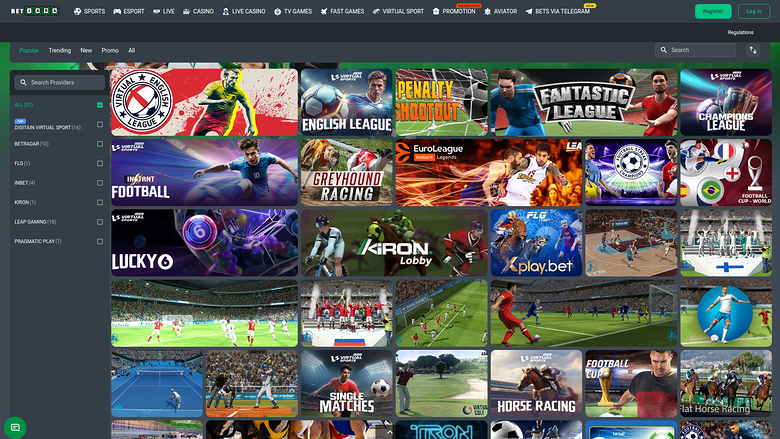Screen dimensions: 780x439
Task: Click the Aviator icon in the navigation bar
Action: (488, 11)
